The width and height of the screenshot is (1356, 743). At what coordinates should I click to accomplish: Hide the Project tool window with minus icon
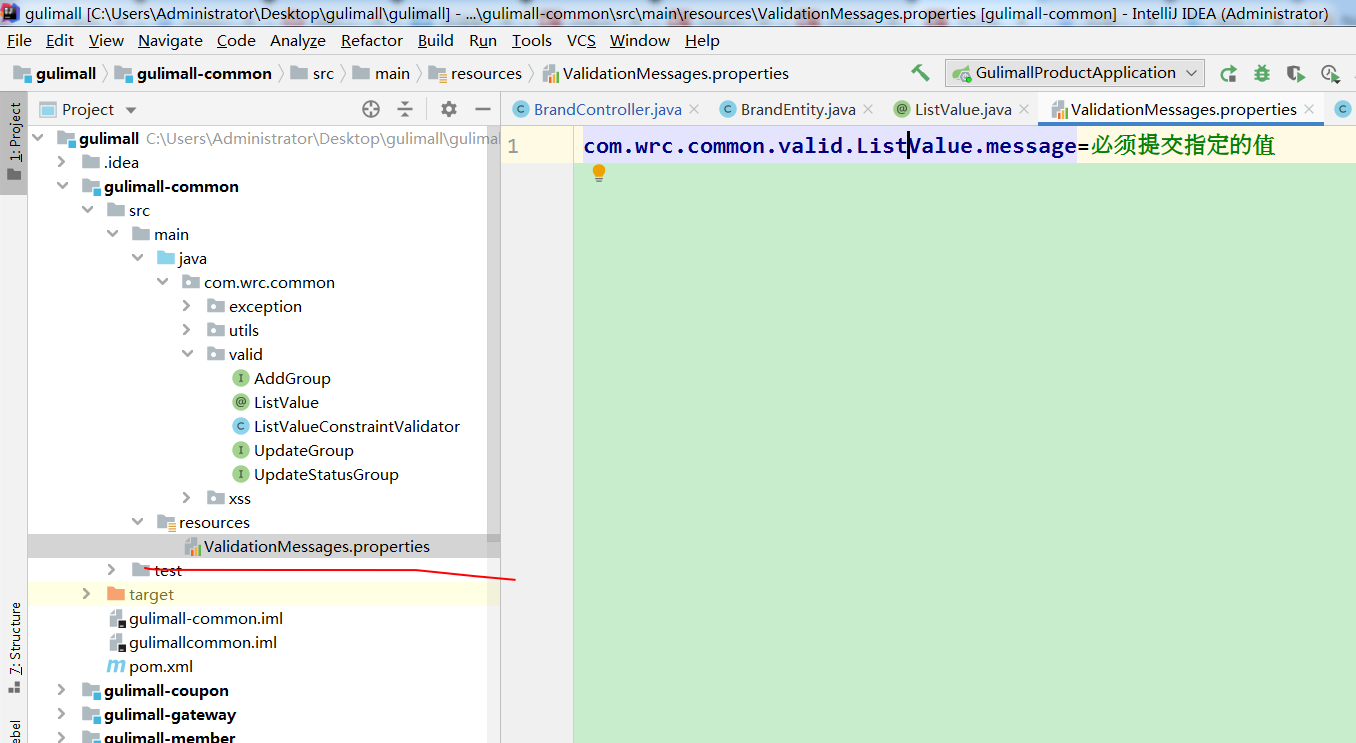pyautogui.click(x=482, y=108)
